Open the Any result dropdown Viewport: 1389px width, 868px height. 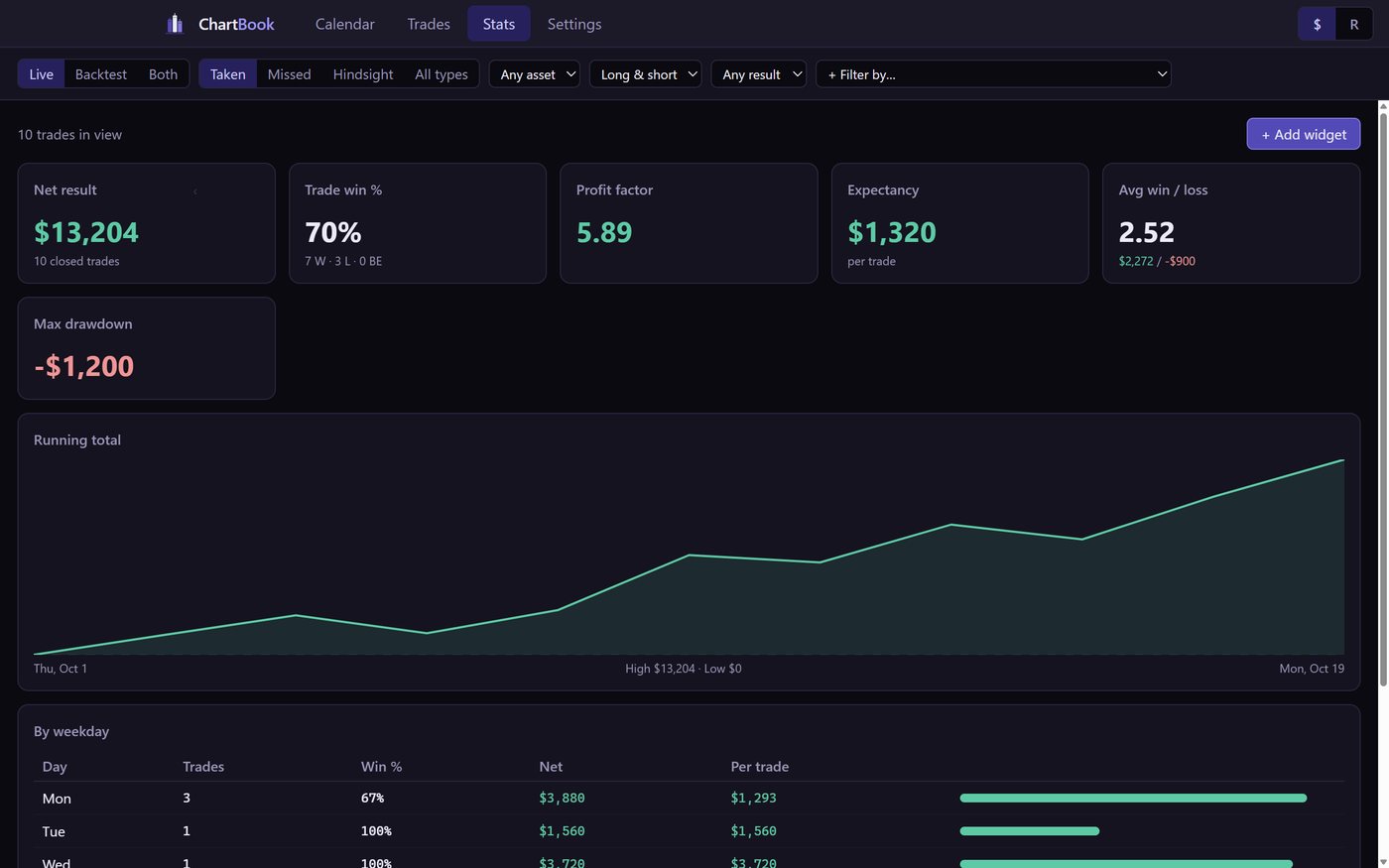point(759,74)
